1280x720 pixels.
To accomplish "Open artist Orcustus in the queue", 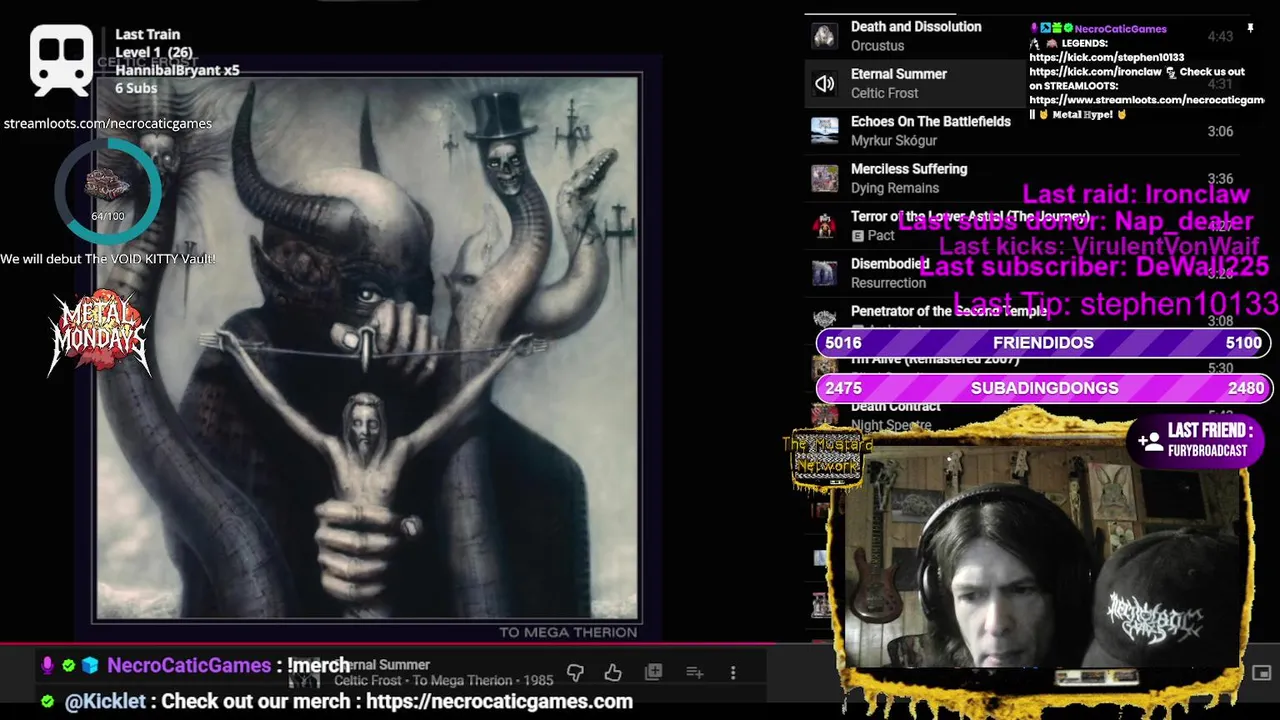I will [x=877, y=46].
